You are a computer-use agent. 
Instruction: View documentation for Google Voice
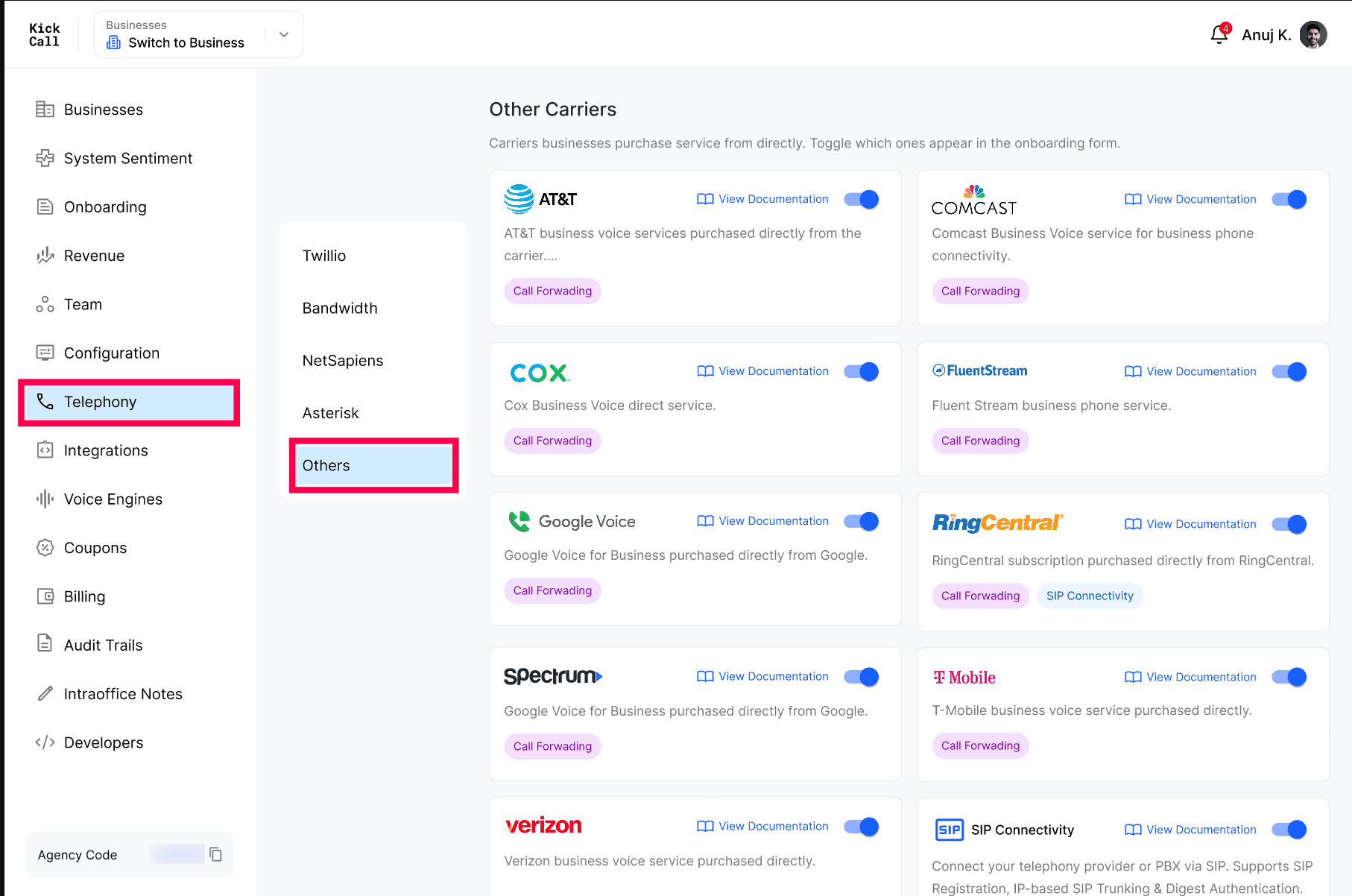762,521
